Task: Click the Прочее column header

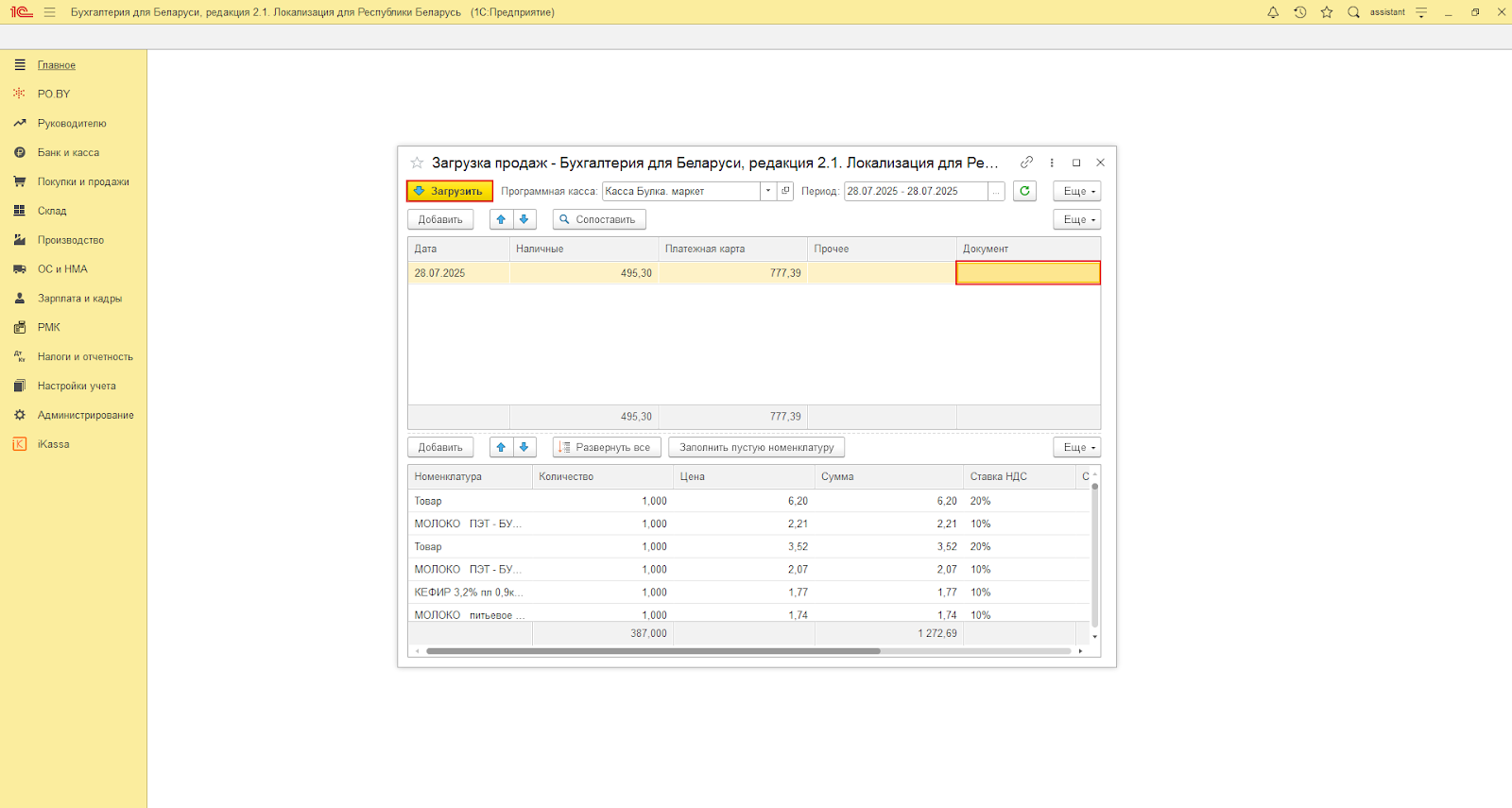Action: (883, 249)
